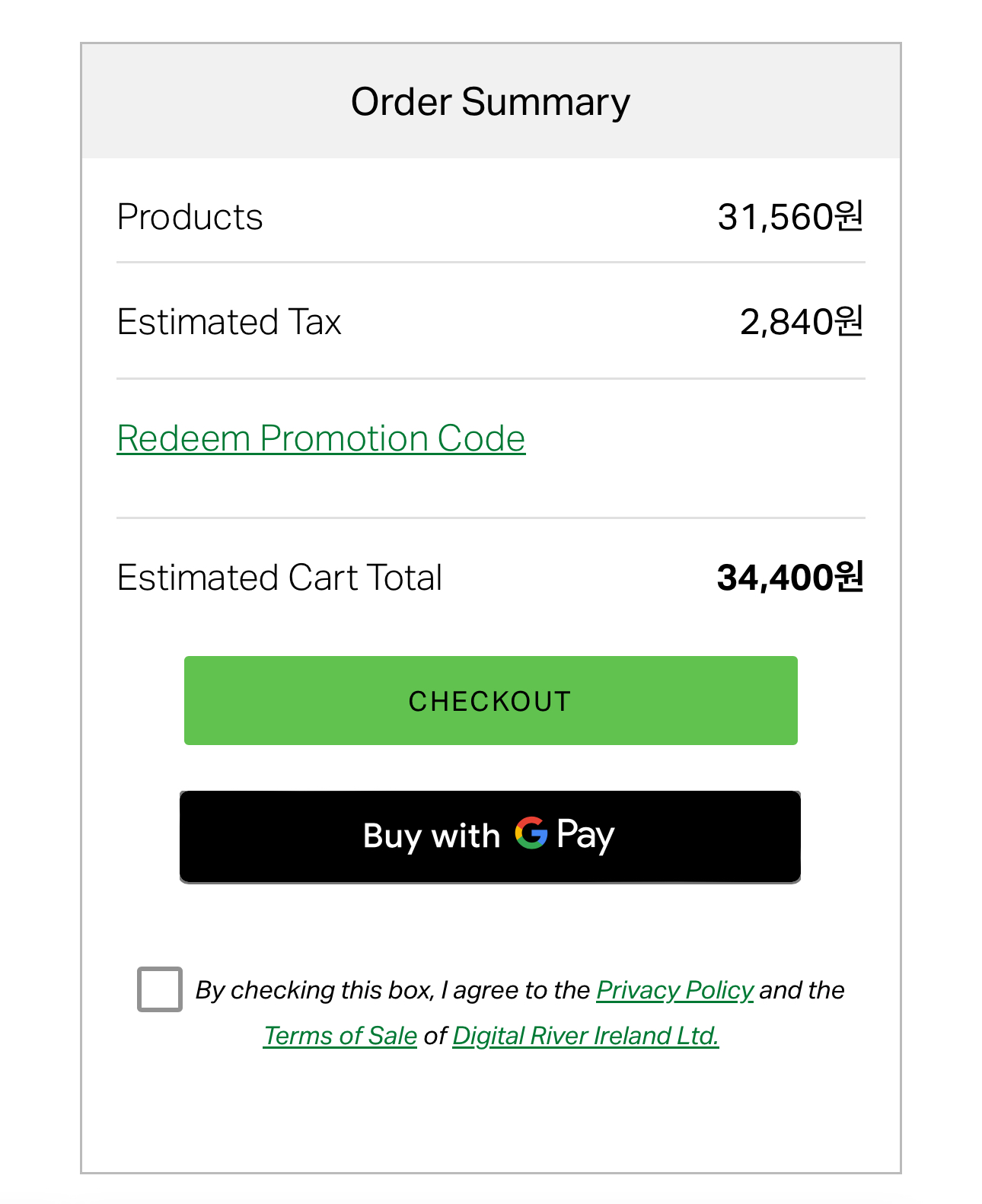Click the bold 34,400원 cart total
Screen dimensions: 982x1204
point(789,578)
